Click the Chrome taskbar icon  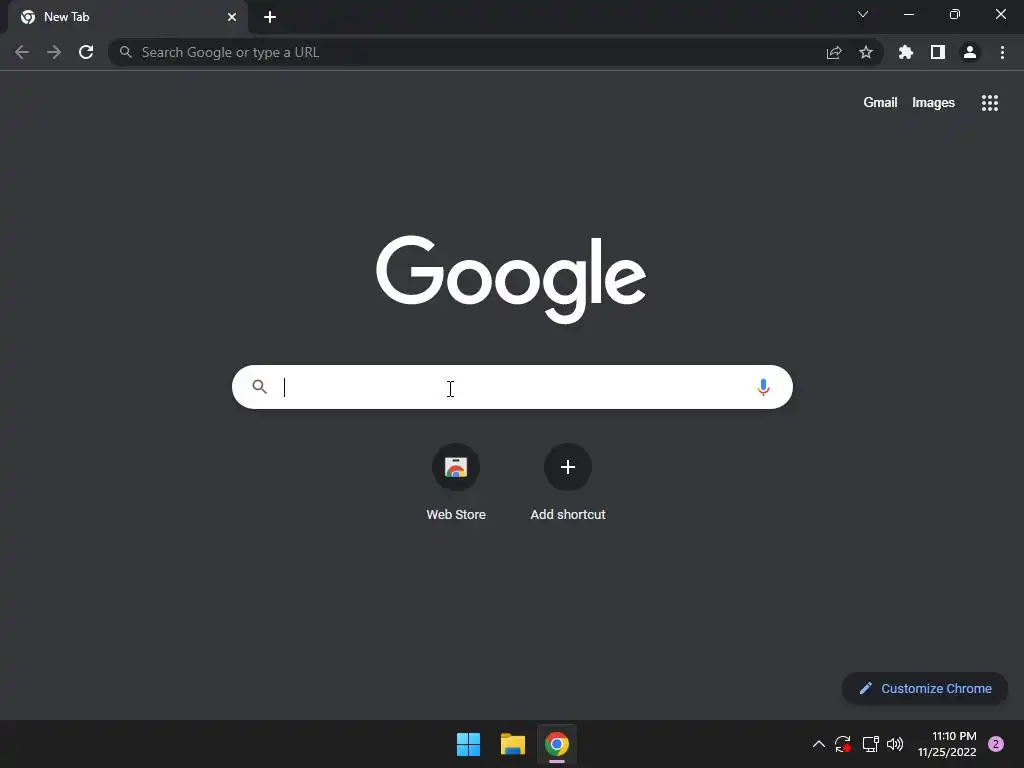(557, 744)
